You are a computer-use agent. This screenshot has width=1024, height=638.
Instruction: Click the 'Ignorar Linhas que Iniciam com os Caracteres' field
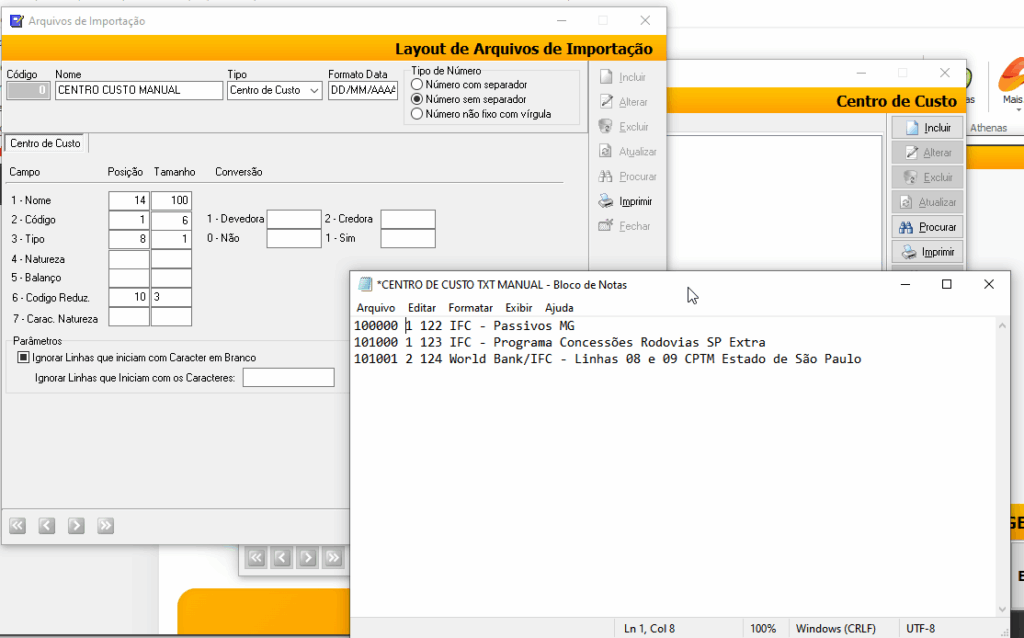tap(288, 378)
